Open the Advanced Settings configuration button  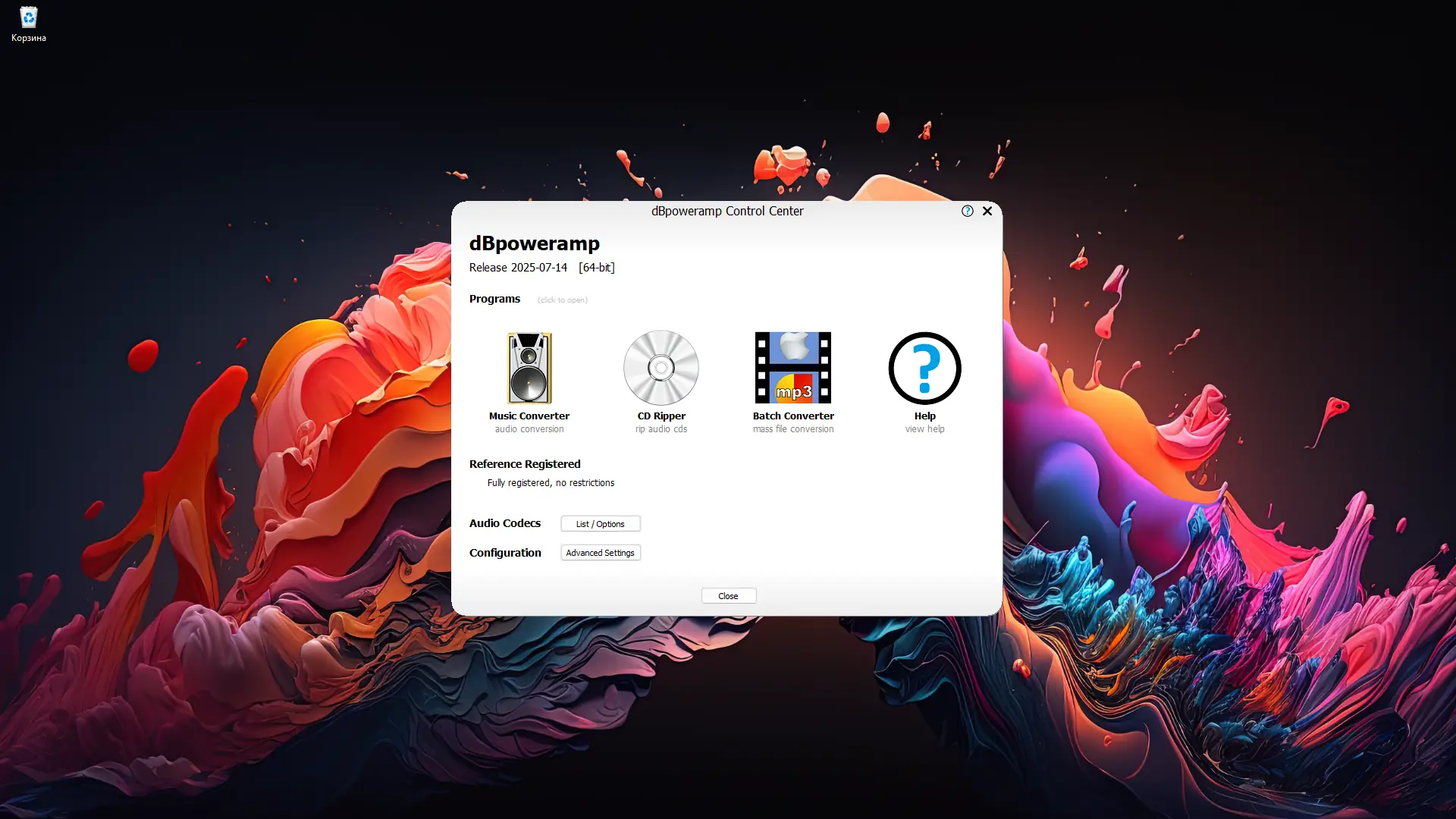click(600, 553)
